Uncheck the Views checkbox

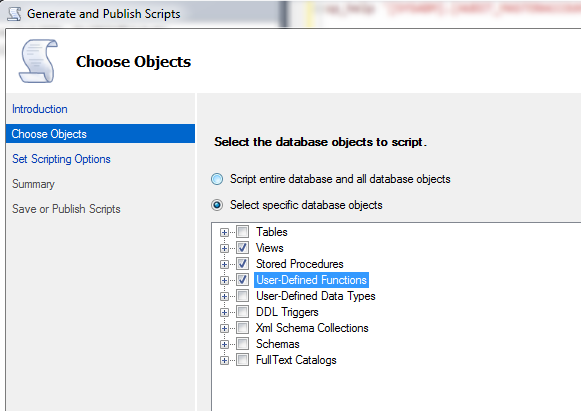point(243,248)
